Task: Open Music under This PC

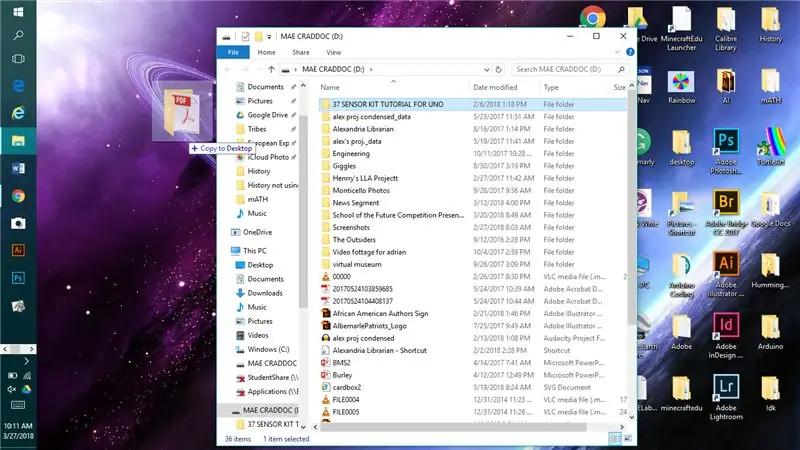Action: pyautogui.click(x=257, y=307)
